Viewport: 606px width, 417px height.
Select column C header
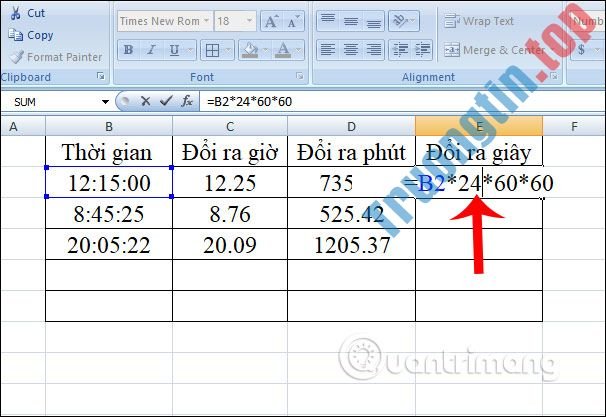[230, 126]
